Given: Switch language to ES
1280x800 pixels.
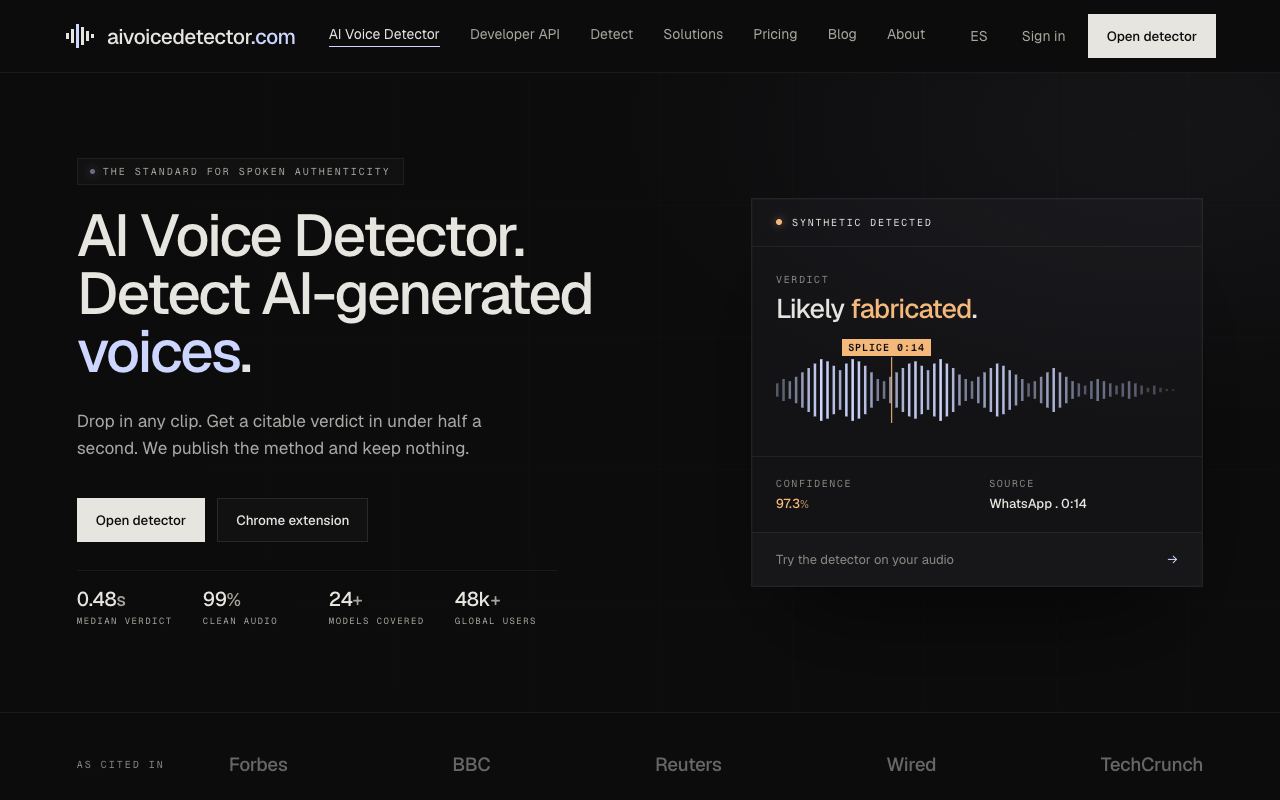Looking at the screenshot, I should (x=979, y=36).
